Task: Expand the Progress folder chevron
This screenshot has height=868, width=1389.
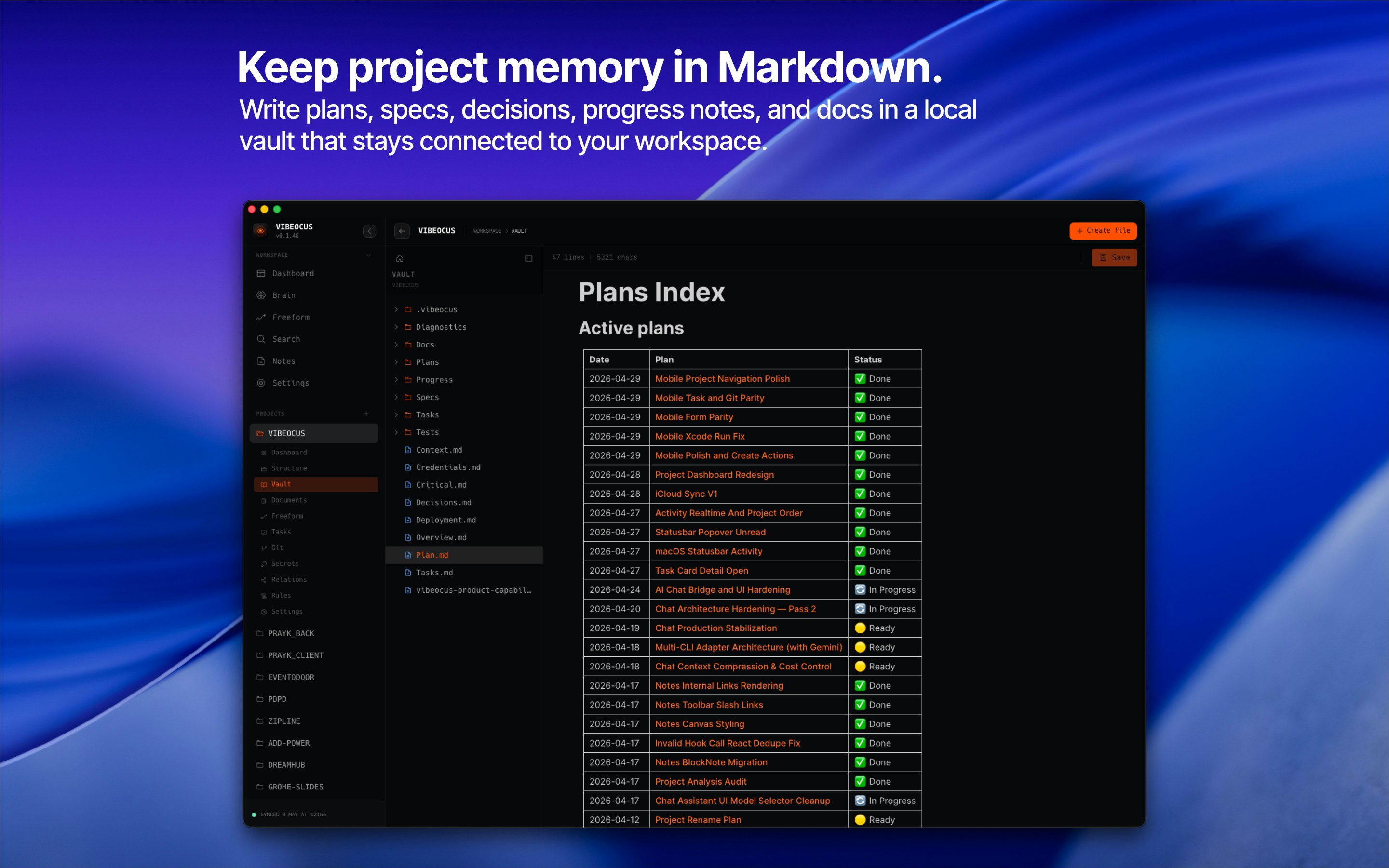Action: (396, 379)
